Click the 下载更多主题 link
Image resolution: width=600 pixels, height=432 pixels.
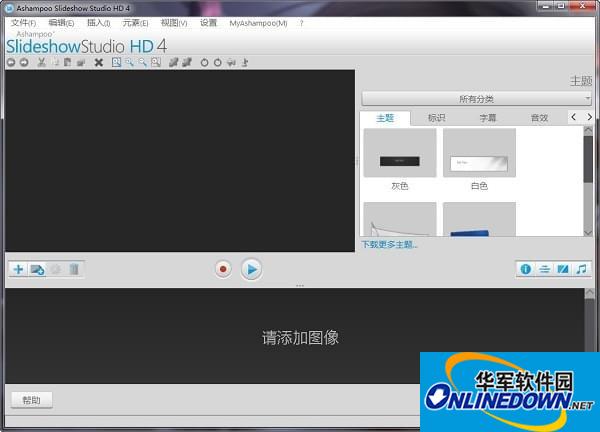tap(389, 244)
